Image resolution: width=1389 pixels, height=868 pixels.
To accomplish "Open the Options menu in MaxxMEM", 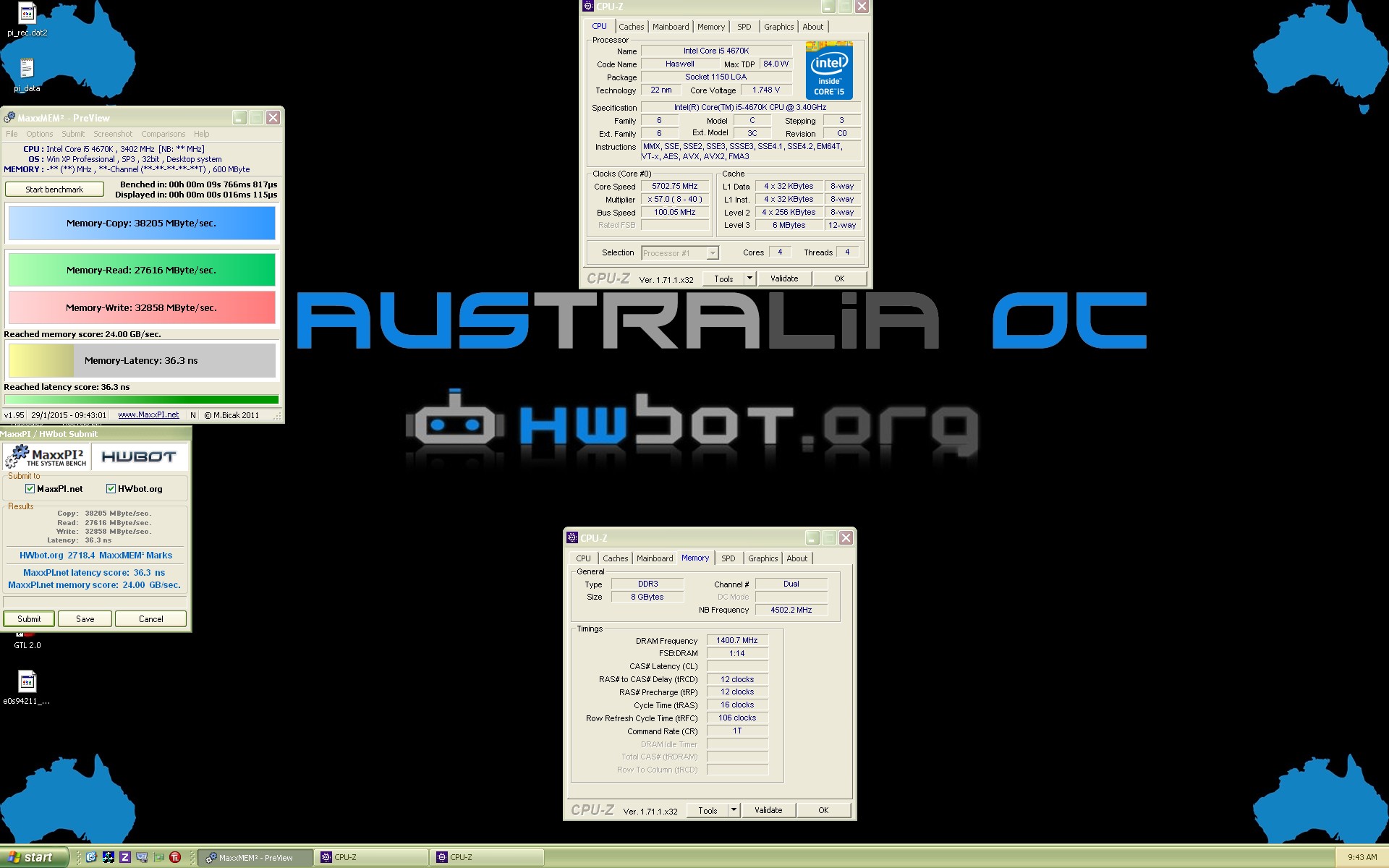I will coord(40,134).
